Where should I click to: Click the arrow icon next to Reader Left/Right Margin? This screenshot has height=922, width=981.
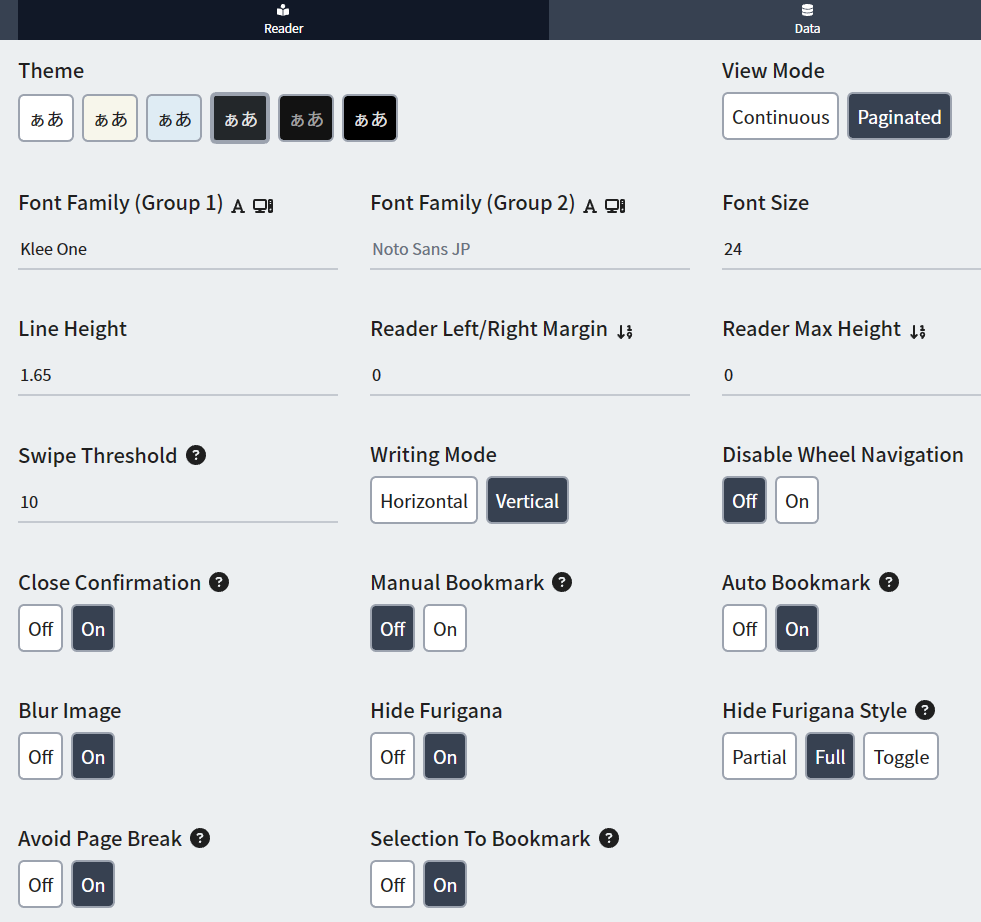625,331
